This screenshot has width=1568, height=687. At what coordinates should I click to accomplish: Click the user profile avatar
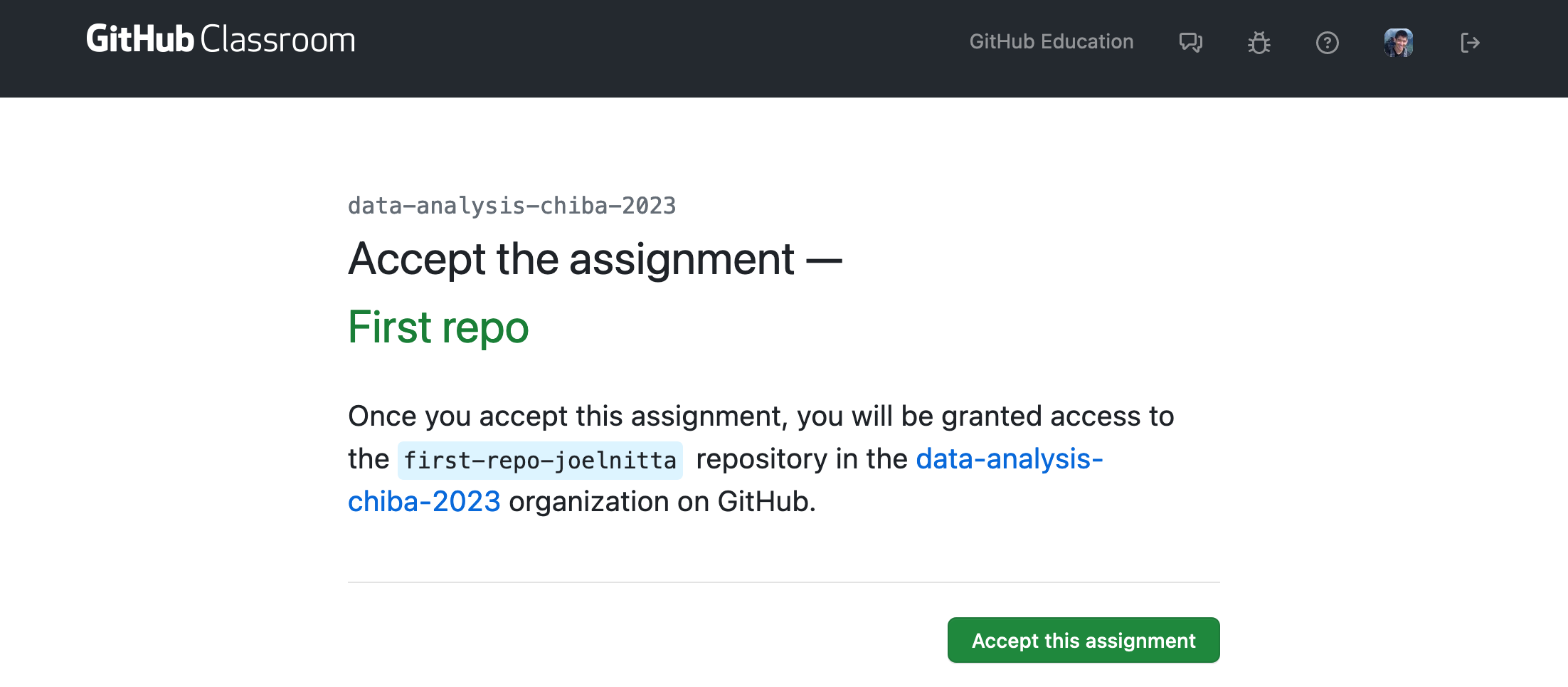coord(1398,43)
